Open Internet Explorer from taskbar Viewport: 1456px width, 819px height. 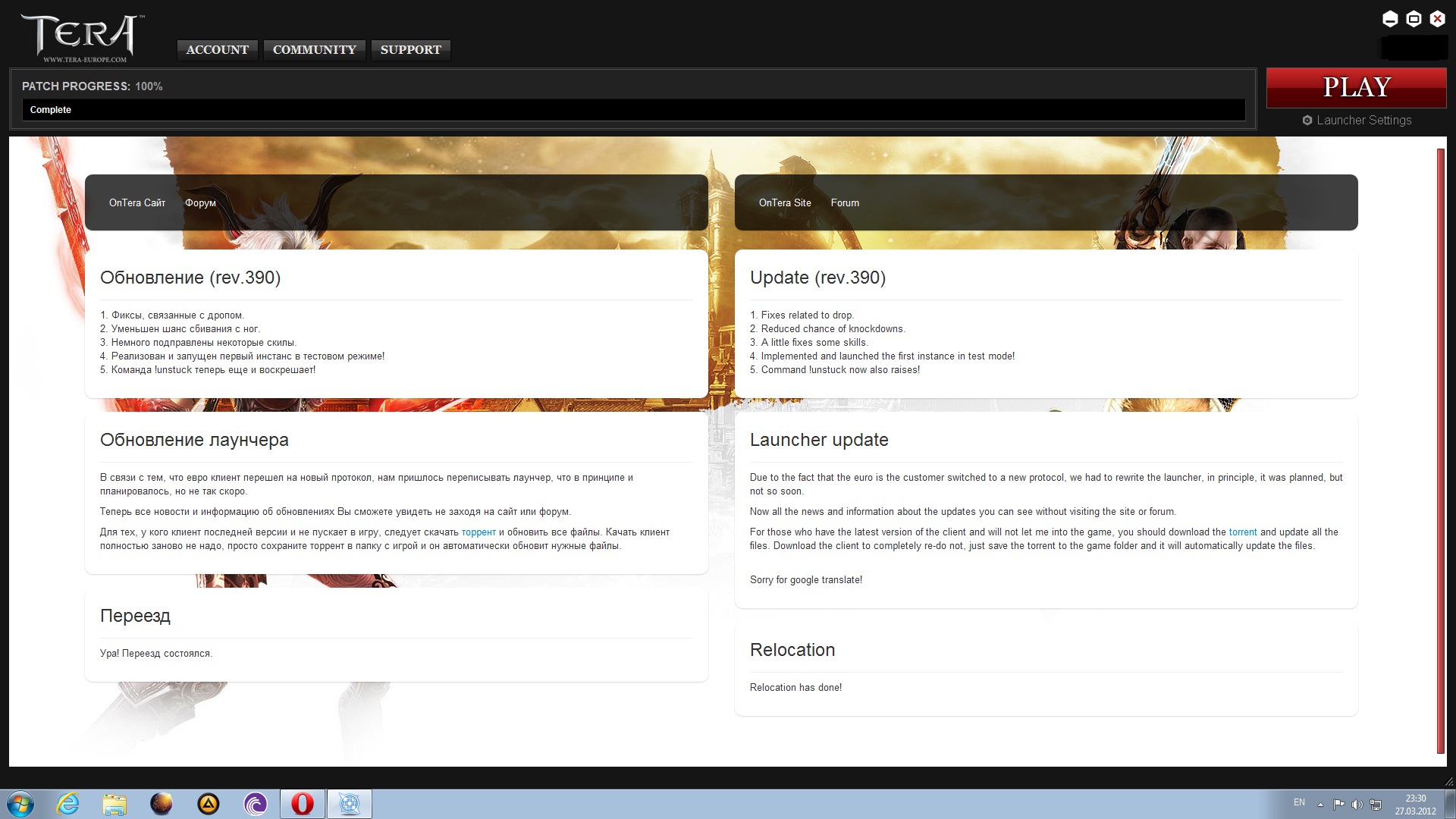click(67, 804)
